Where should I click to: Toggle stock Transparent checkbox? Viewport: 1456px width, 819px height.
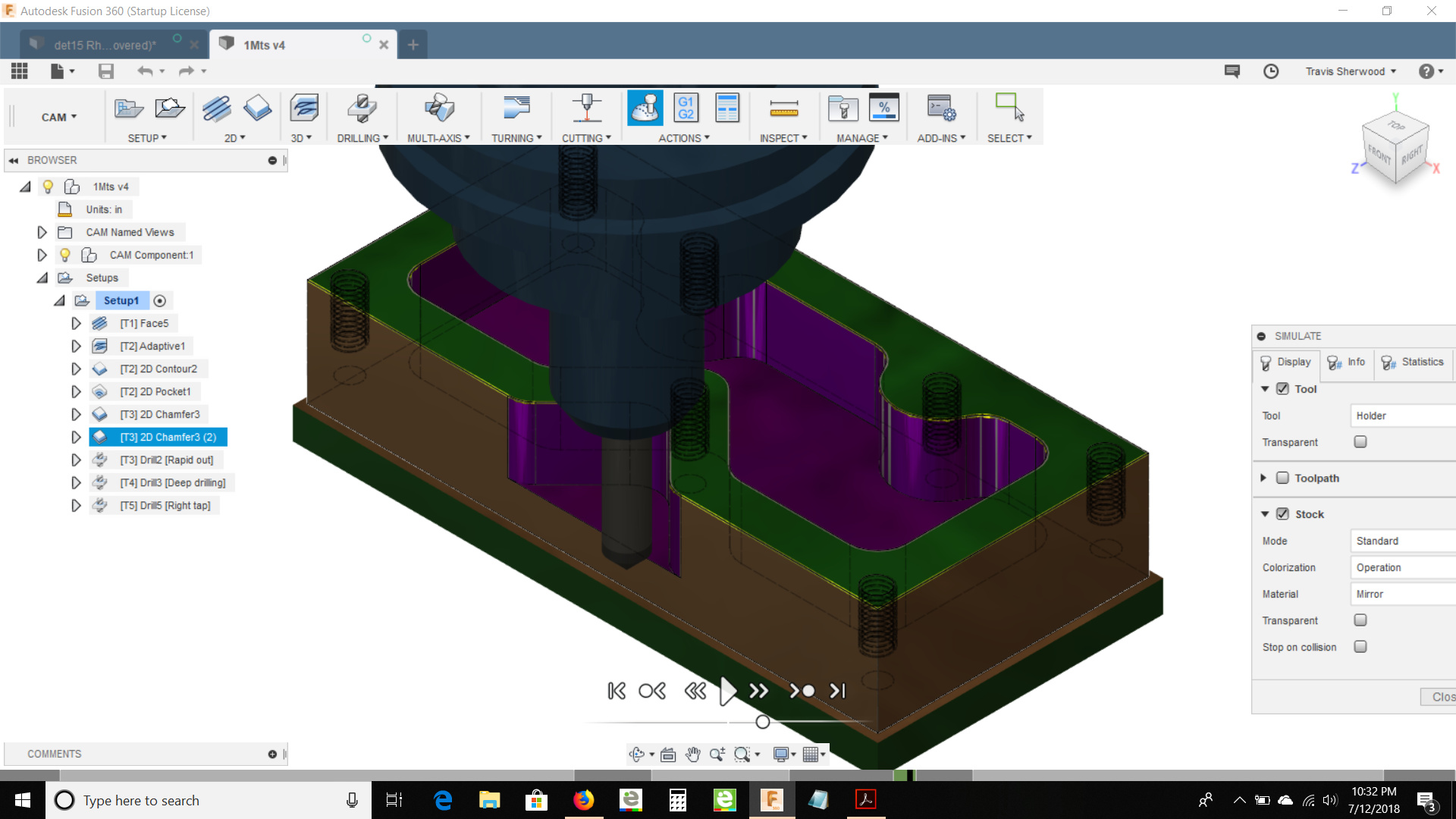[1360, 620]
